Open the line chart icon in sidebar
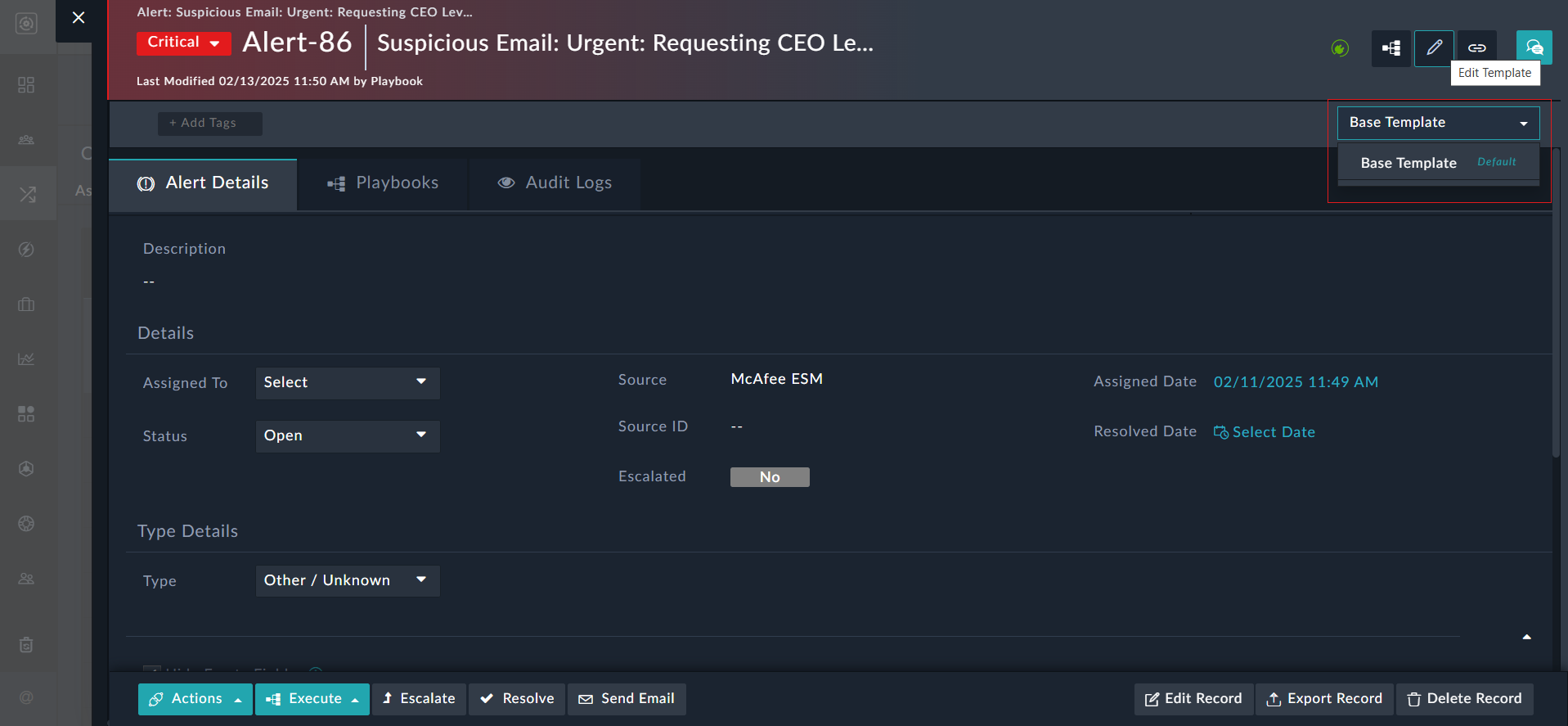The width and height of the screenshot is (1568, 726). pyautogui.click(x=26, y=359)
